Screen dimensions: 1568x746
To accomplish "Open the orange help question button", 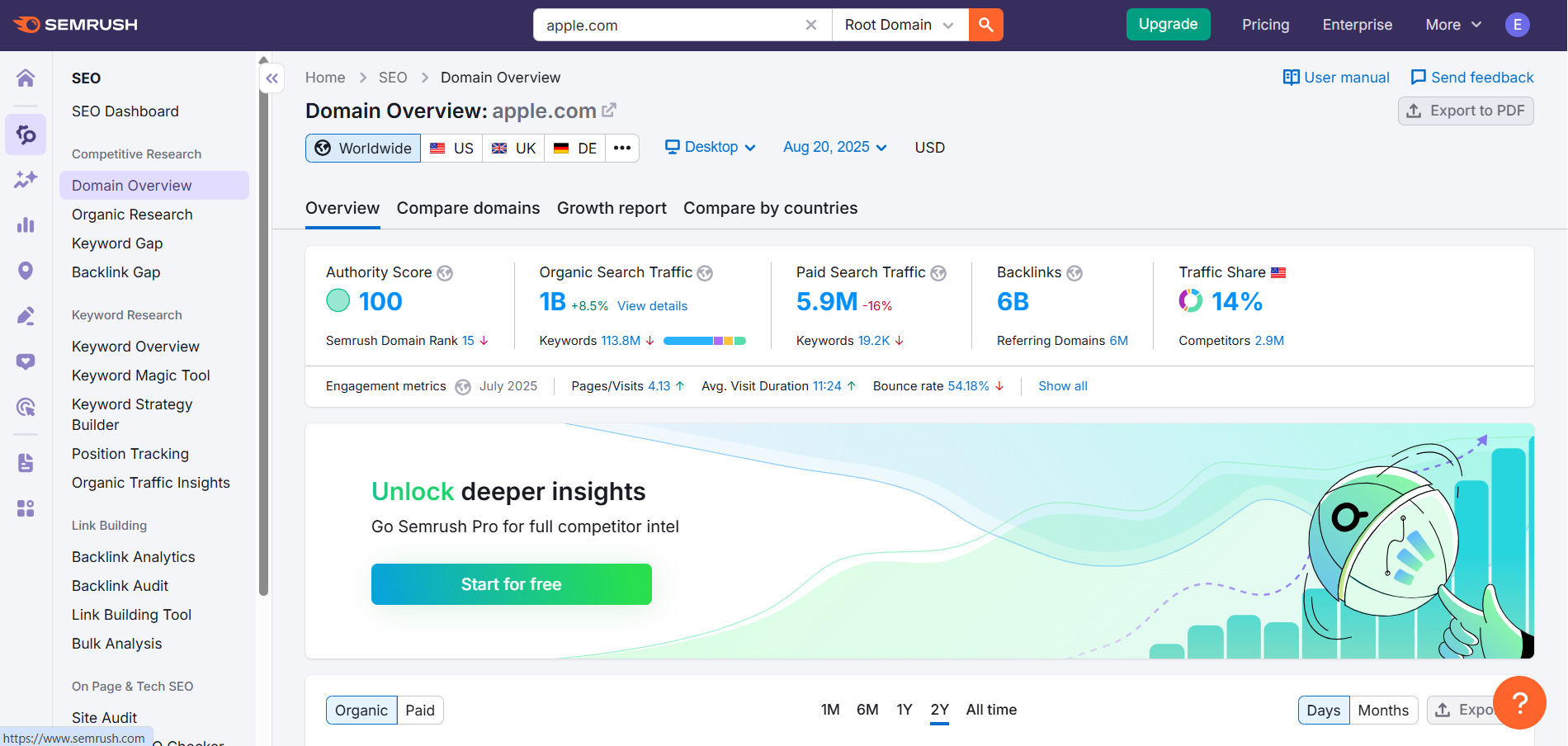I will (1519, 703).
